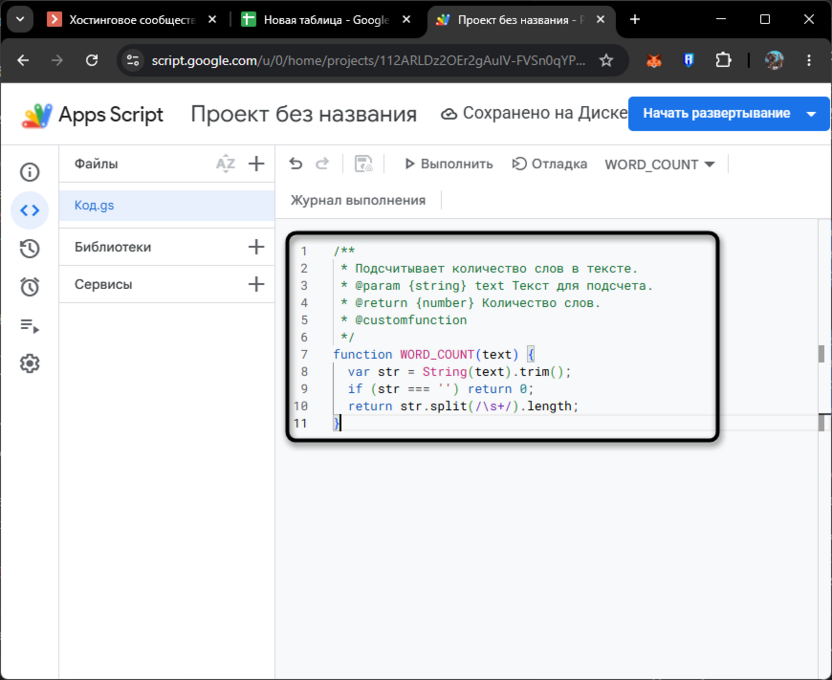Open the Executions list icon
Viewport: 832px width, 680px height.
click(x=30, y=326)
